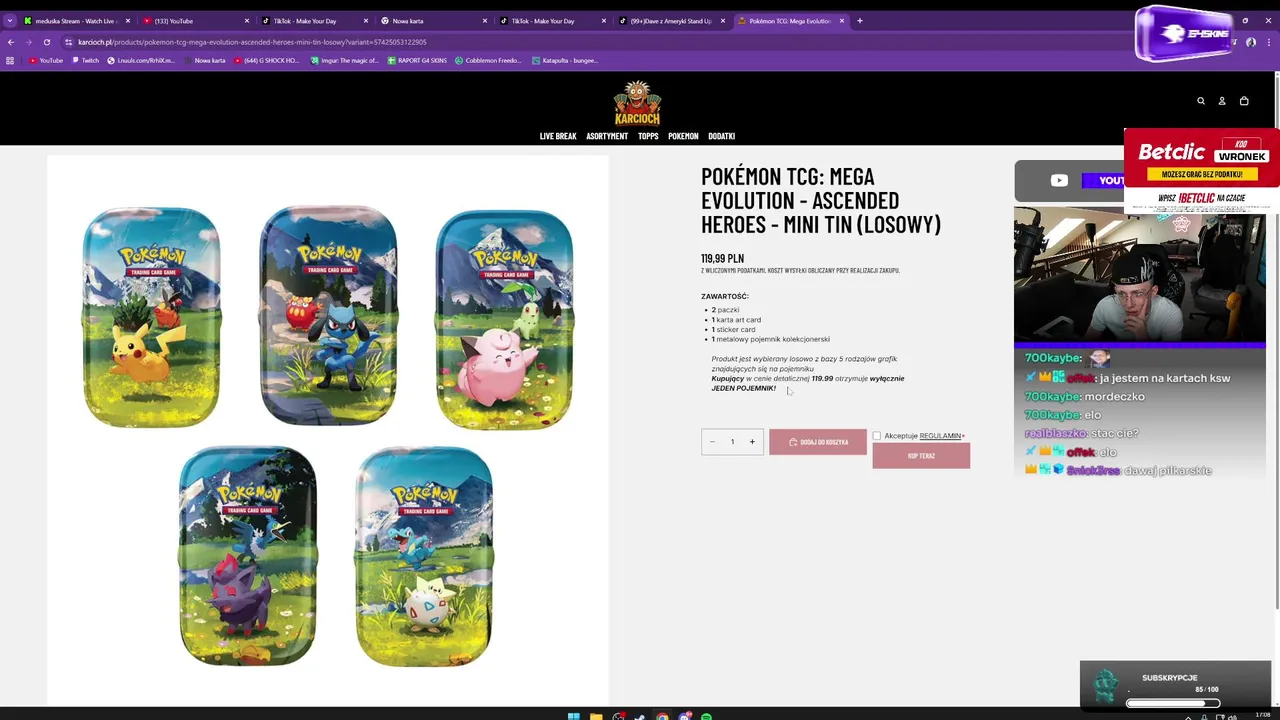Open the REGULAMIN link

(941, 436)
